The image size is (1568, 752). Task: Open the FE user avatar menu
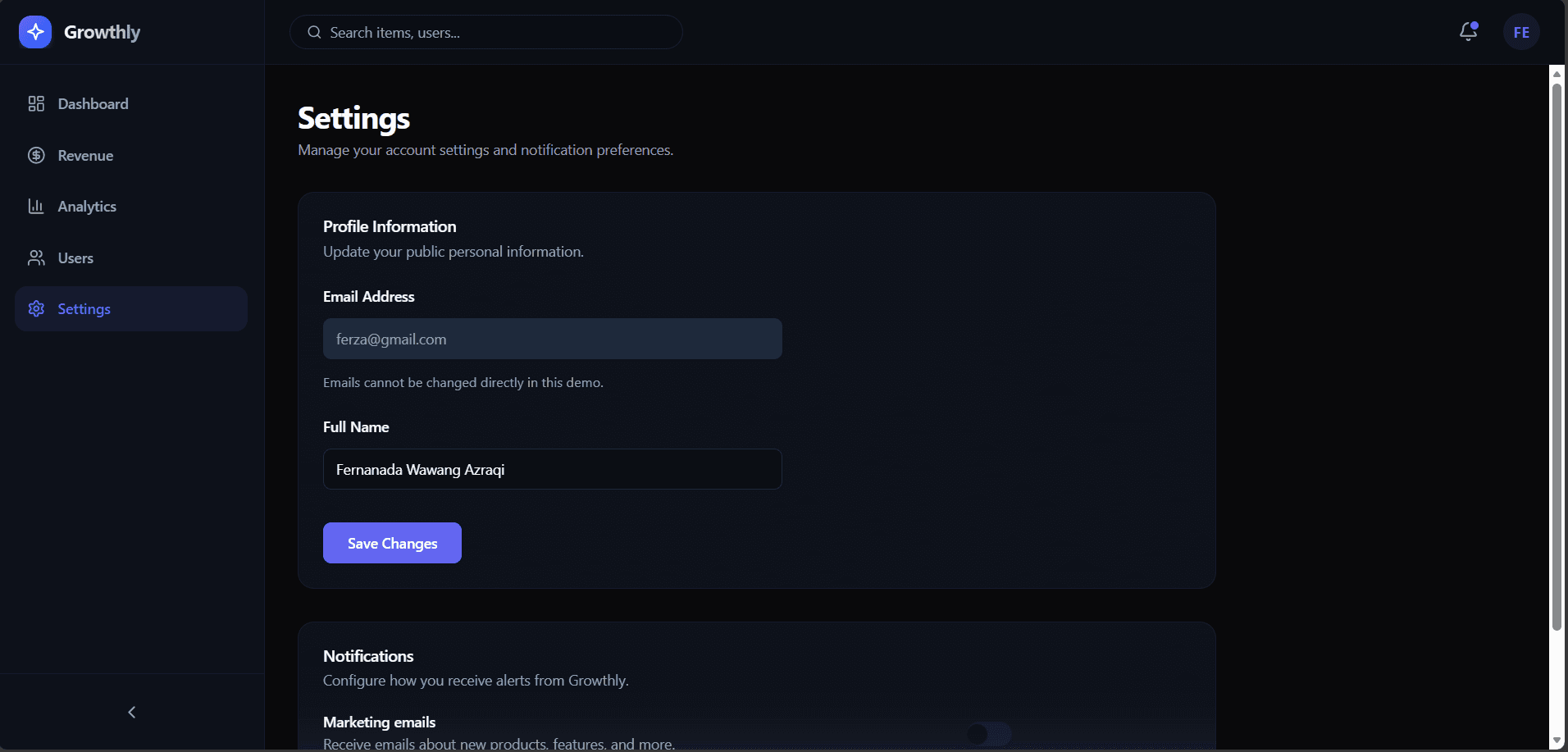1520,32
